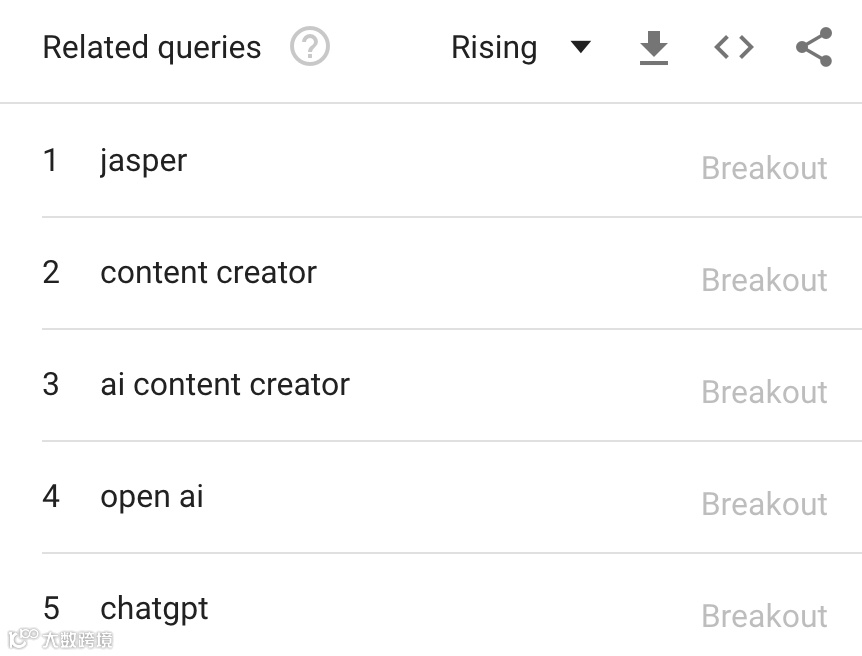Open the help tooltip for Related queries

(310, 46)
